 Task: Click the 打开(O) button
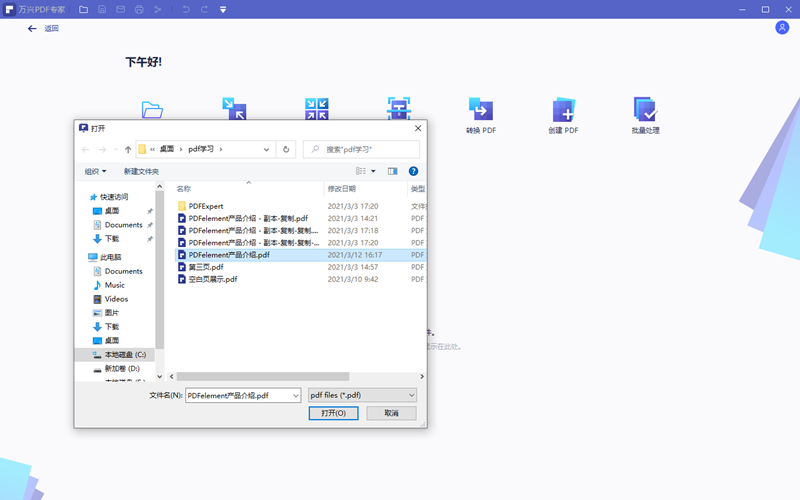tap(333, 413)
